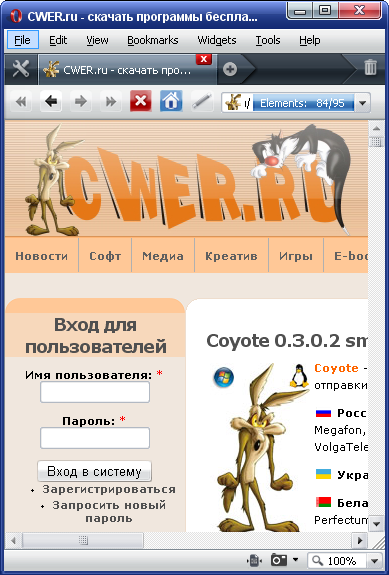389x575 pixels.
Task: Open the address bar dropdown arrow
Action: coord(363,103)
